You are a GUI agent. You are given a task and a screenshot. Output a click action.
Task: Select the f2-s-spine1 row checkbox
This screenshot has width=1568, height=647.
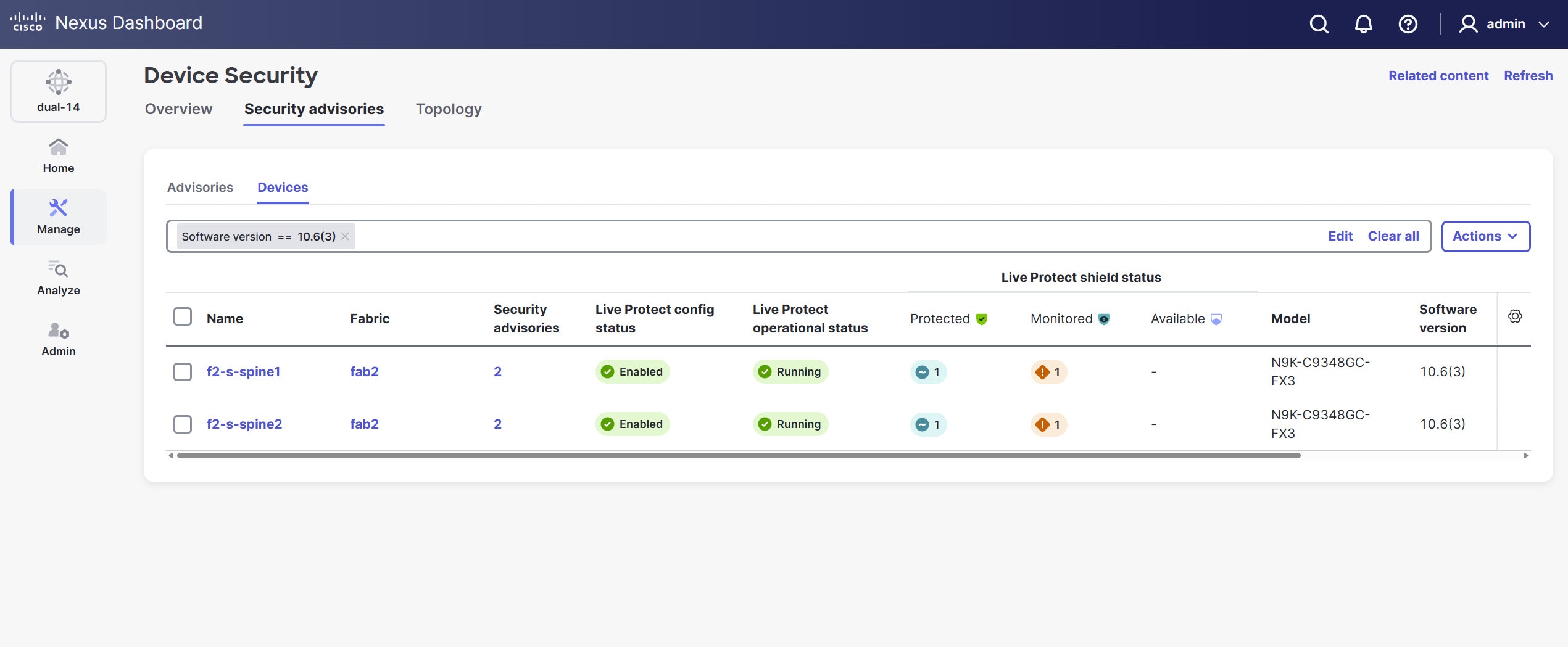click(x=183, y=371)
